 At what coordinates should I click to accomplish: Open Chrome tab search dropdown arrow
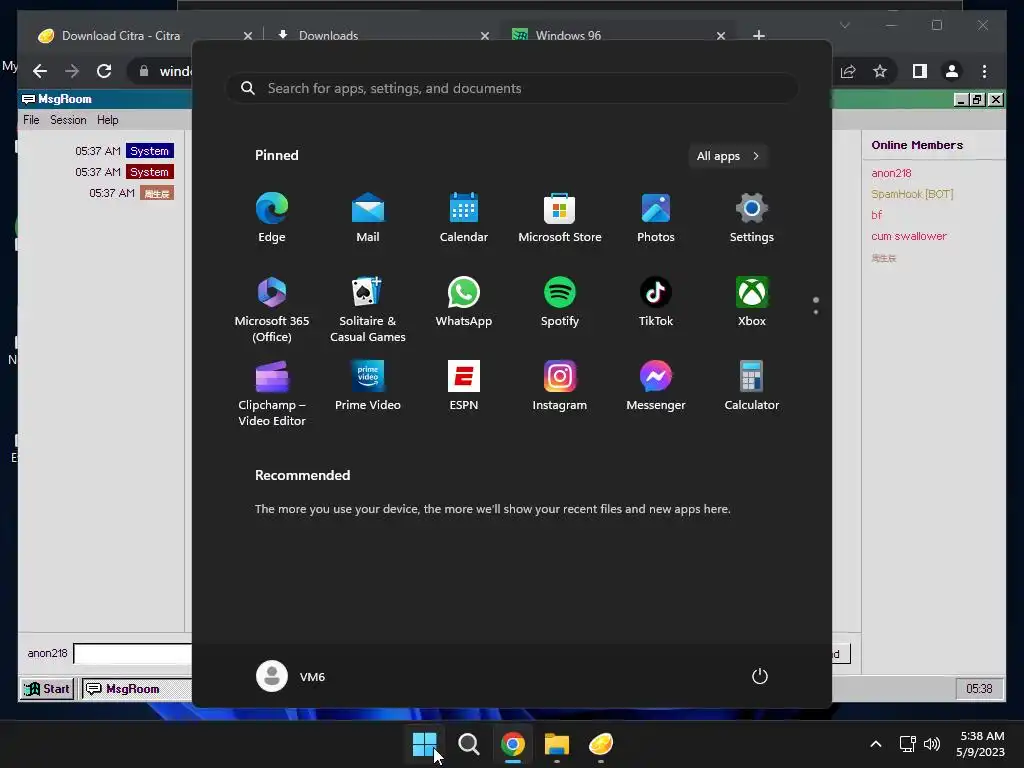pyautogui.click(x=844, y=25)
